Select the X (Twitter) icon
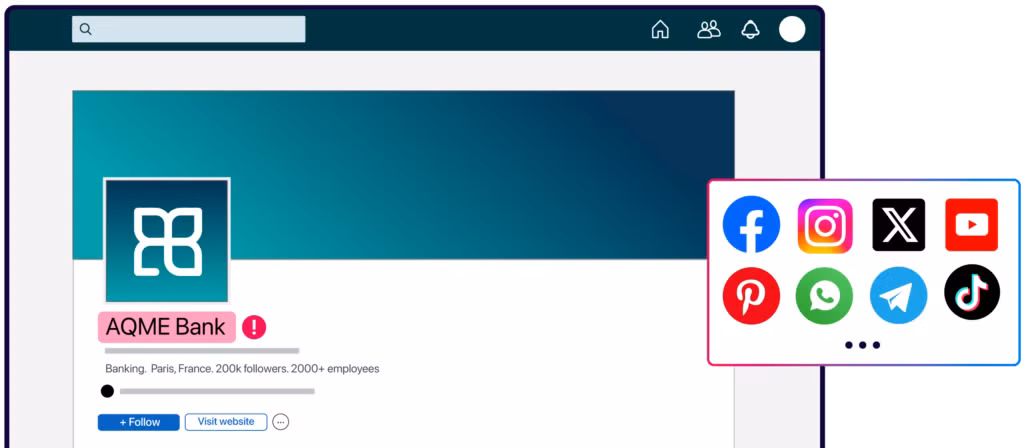 point(898,225)
